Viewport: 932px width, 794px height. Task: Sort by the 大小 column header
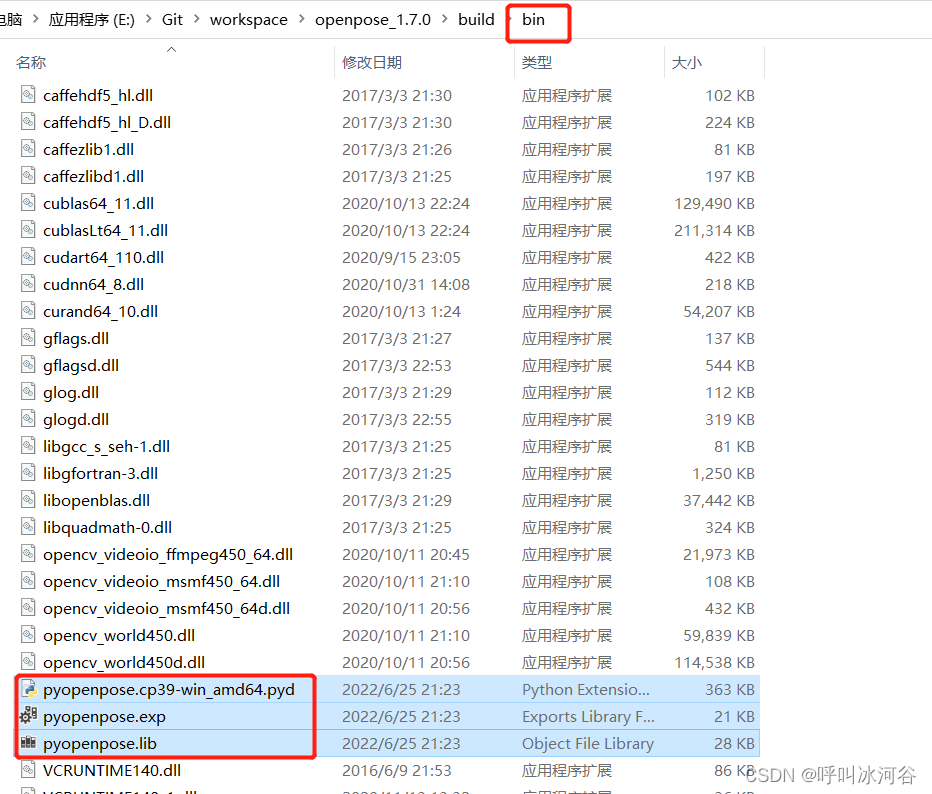686,61
